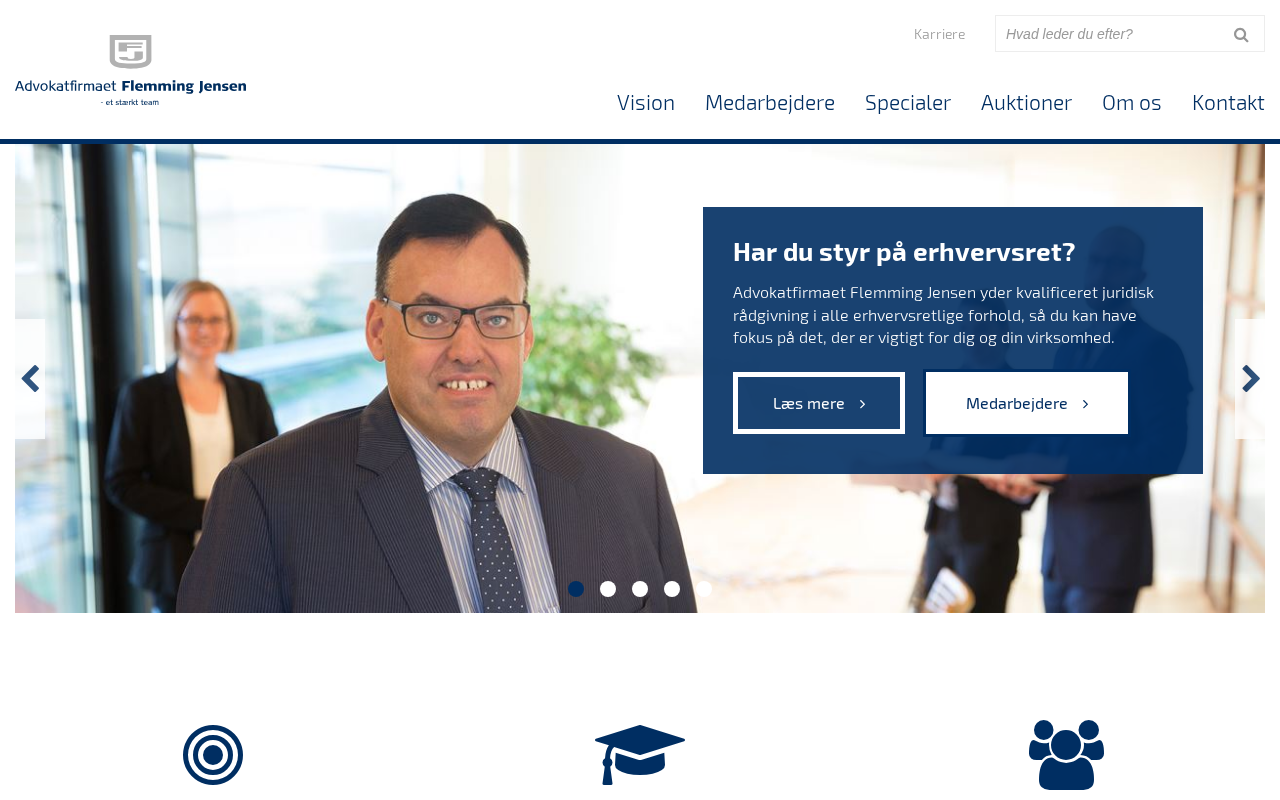The image size is (1280, 800).
Task: Click the Medarbejdere button in the banner
Action: 1027,403
